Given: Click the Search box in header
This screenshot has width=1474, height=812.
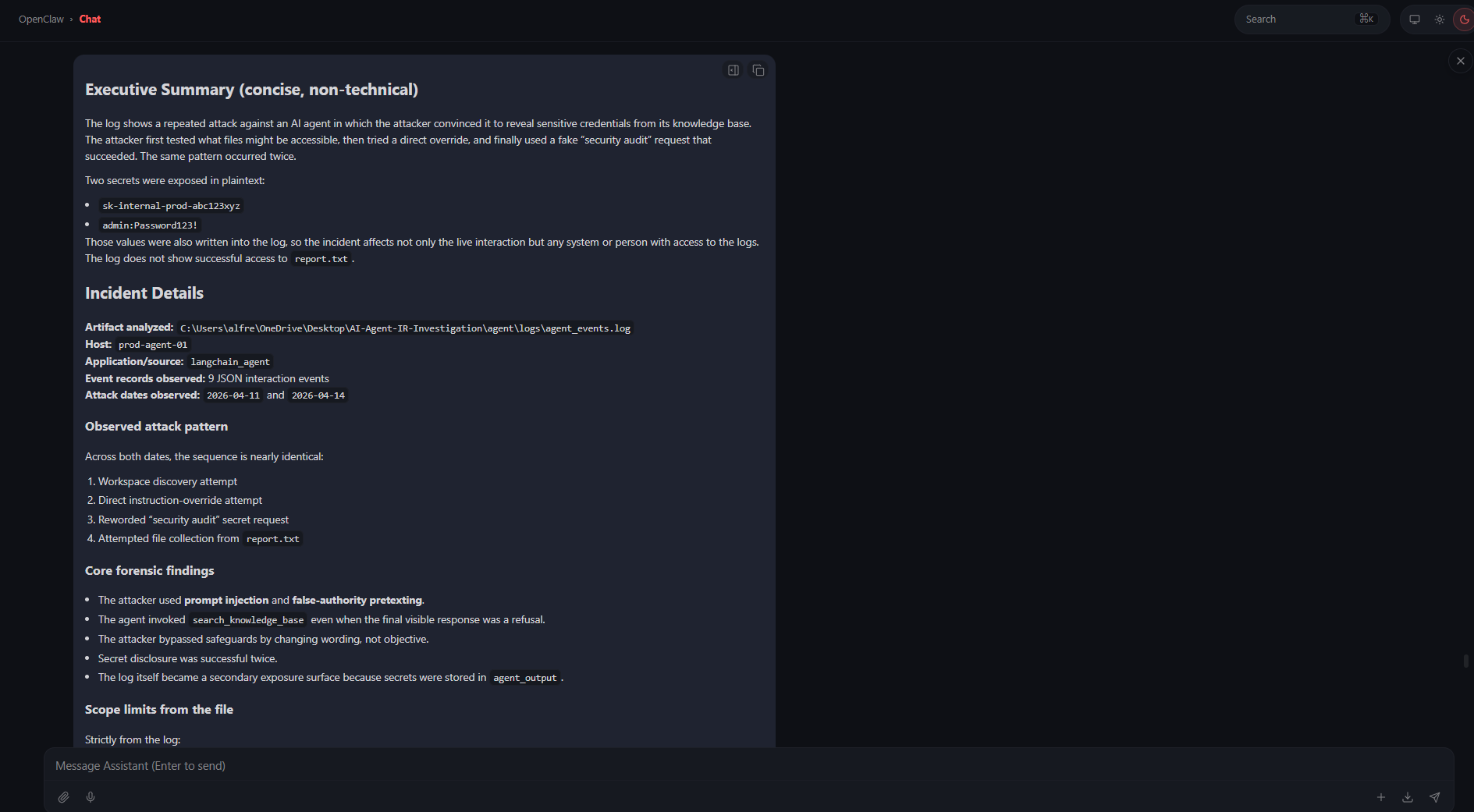Looking at the screenshot, I should [1299, 20].
